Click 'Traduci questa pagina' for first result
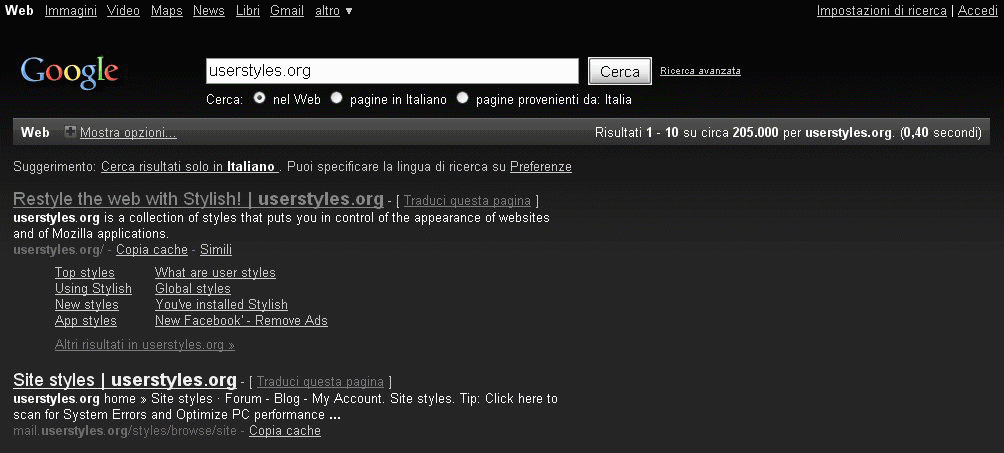 click(467, 201)
